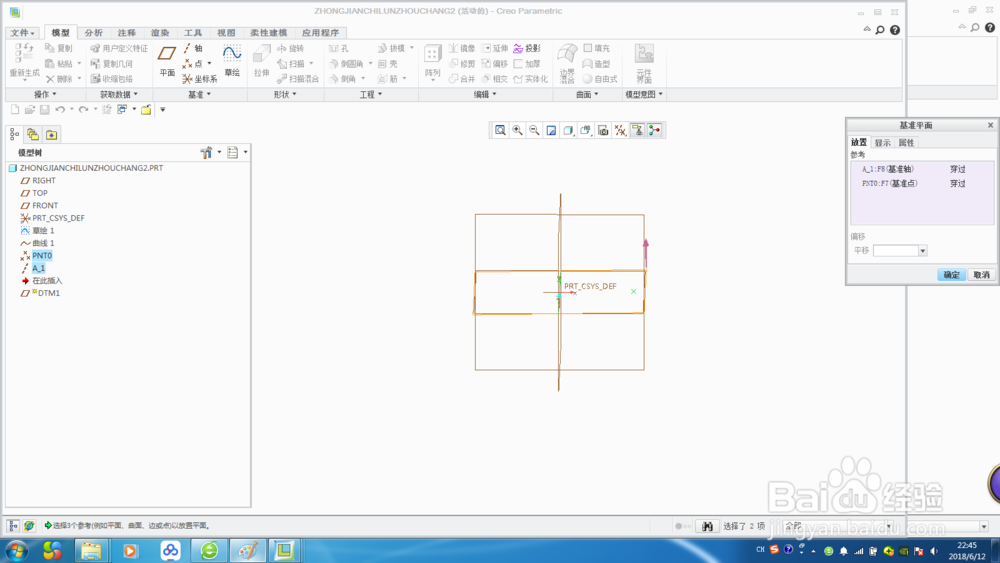The image size is (1000, 563).
Task: Switch to the 分析 ribbon tab
Action: pos(93,33)
